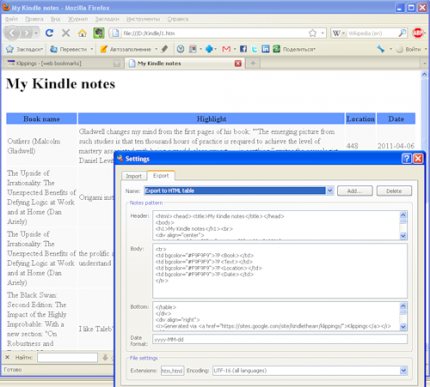Open the Закладки menu
The width and height of the screenshot is (430, 387).
click(x=107, y=19)
